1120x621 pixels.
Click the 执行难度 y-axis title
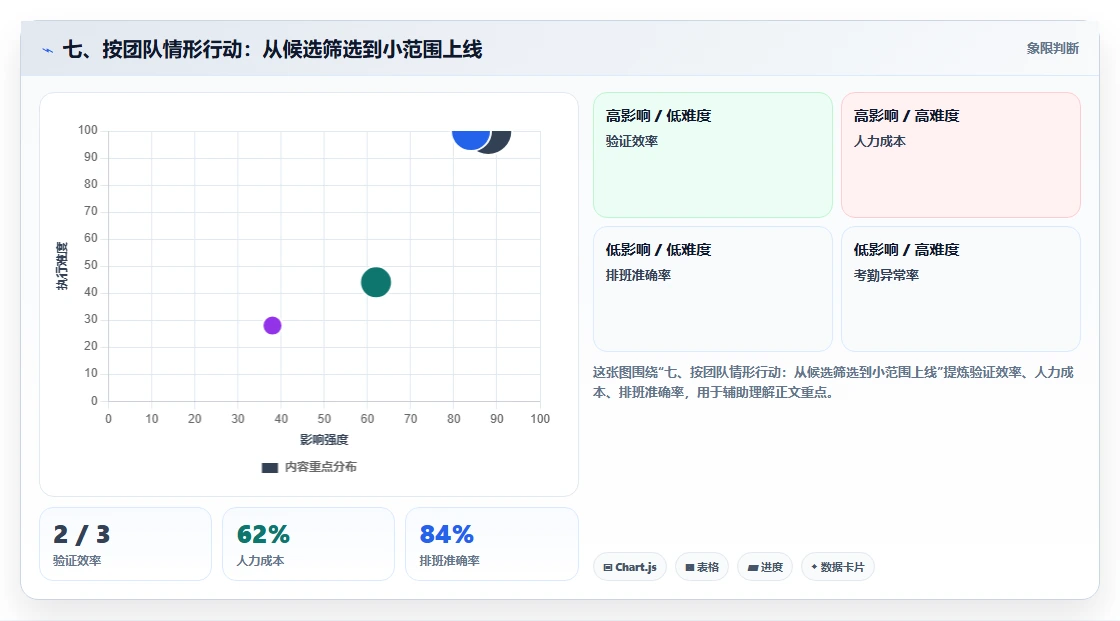point(62,266)
